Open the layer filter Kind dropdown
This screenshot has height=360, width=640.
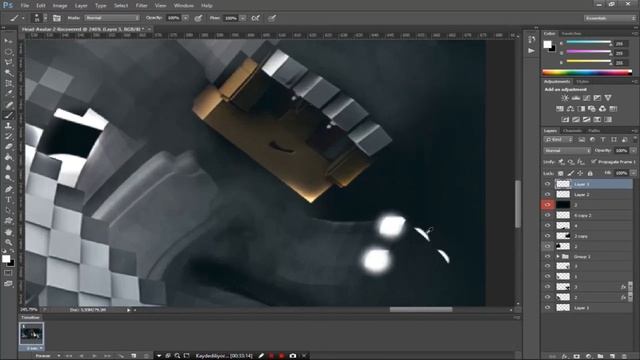tap(559, 140)
